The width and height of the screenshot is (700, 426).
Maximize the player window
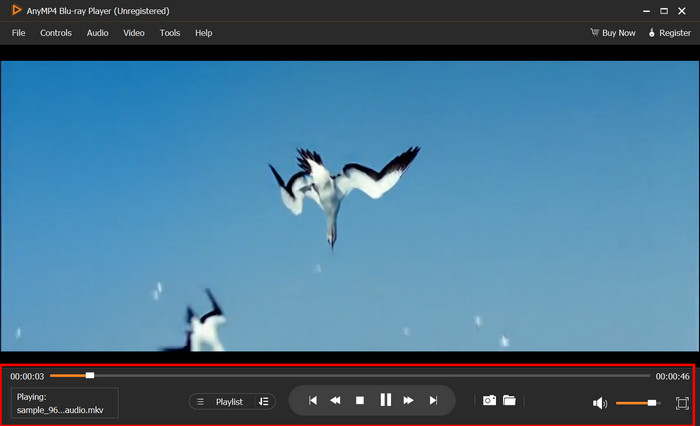664,11
